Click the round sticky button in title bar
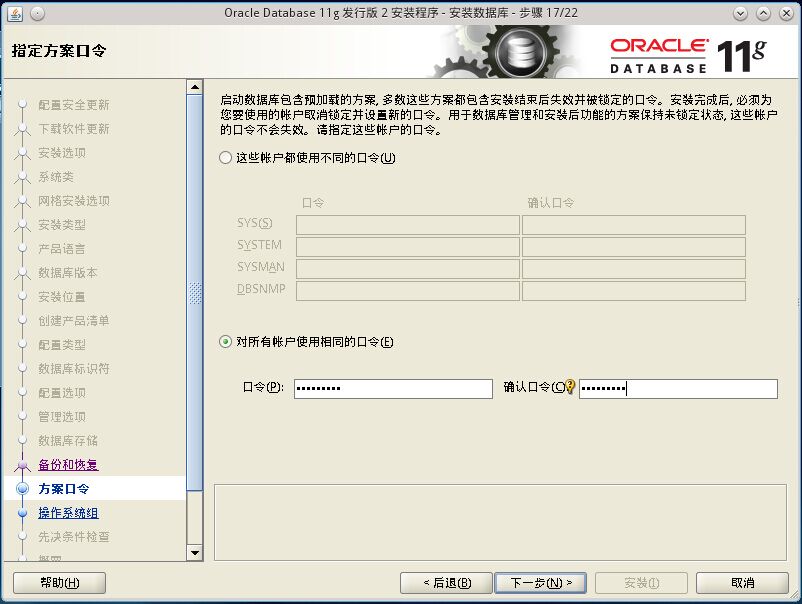Viewport: 802px width, 604px height. click(37, 13)
